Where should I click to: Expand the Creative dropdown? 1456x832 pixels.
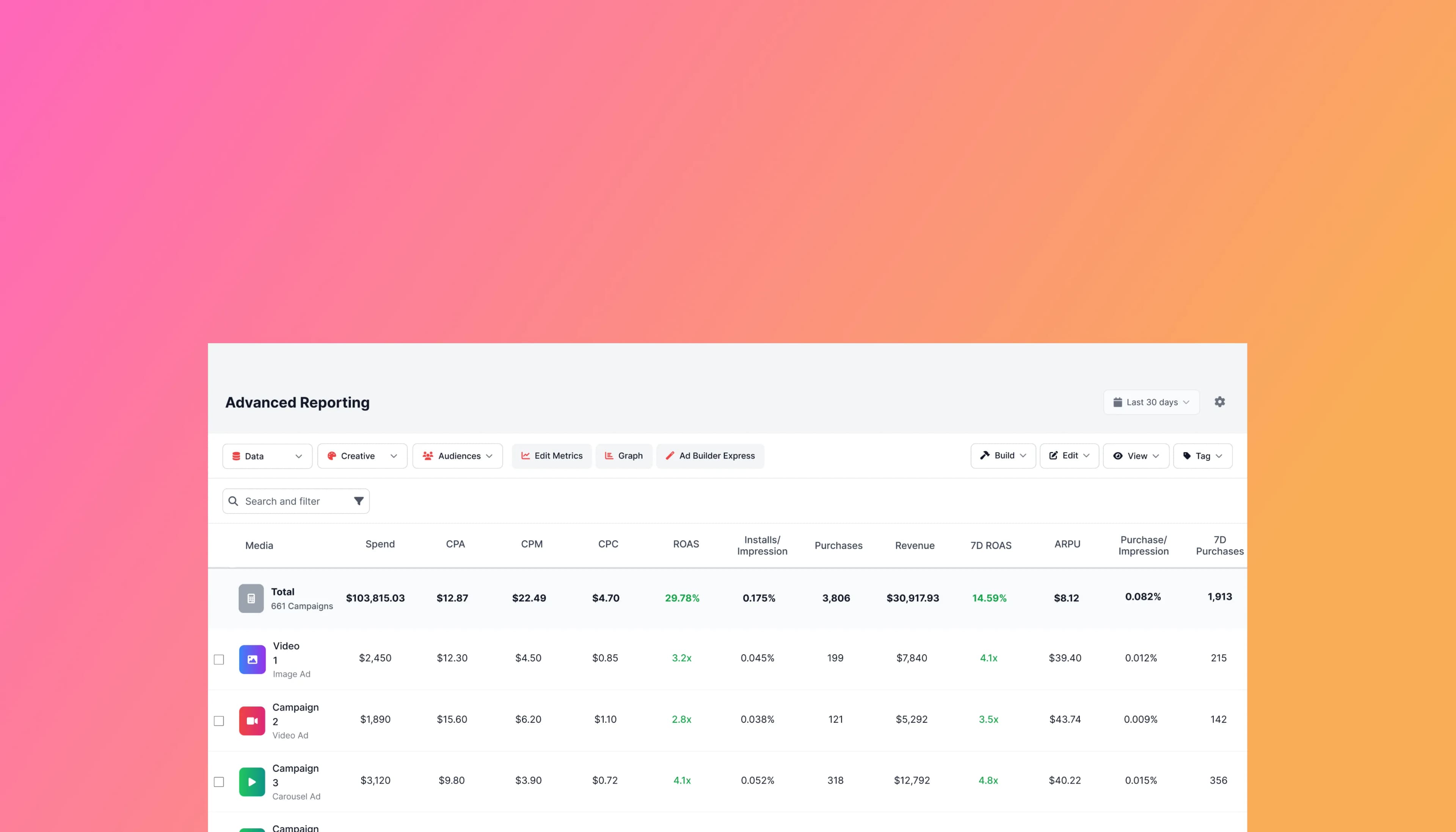pyautogui.click(x=362, y=455)
